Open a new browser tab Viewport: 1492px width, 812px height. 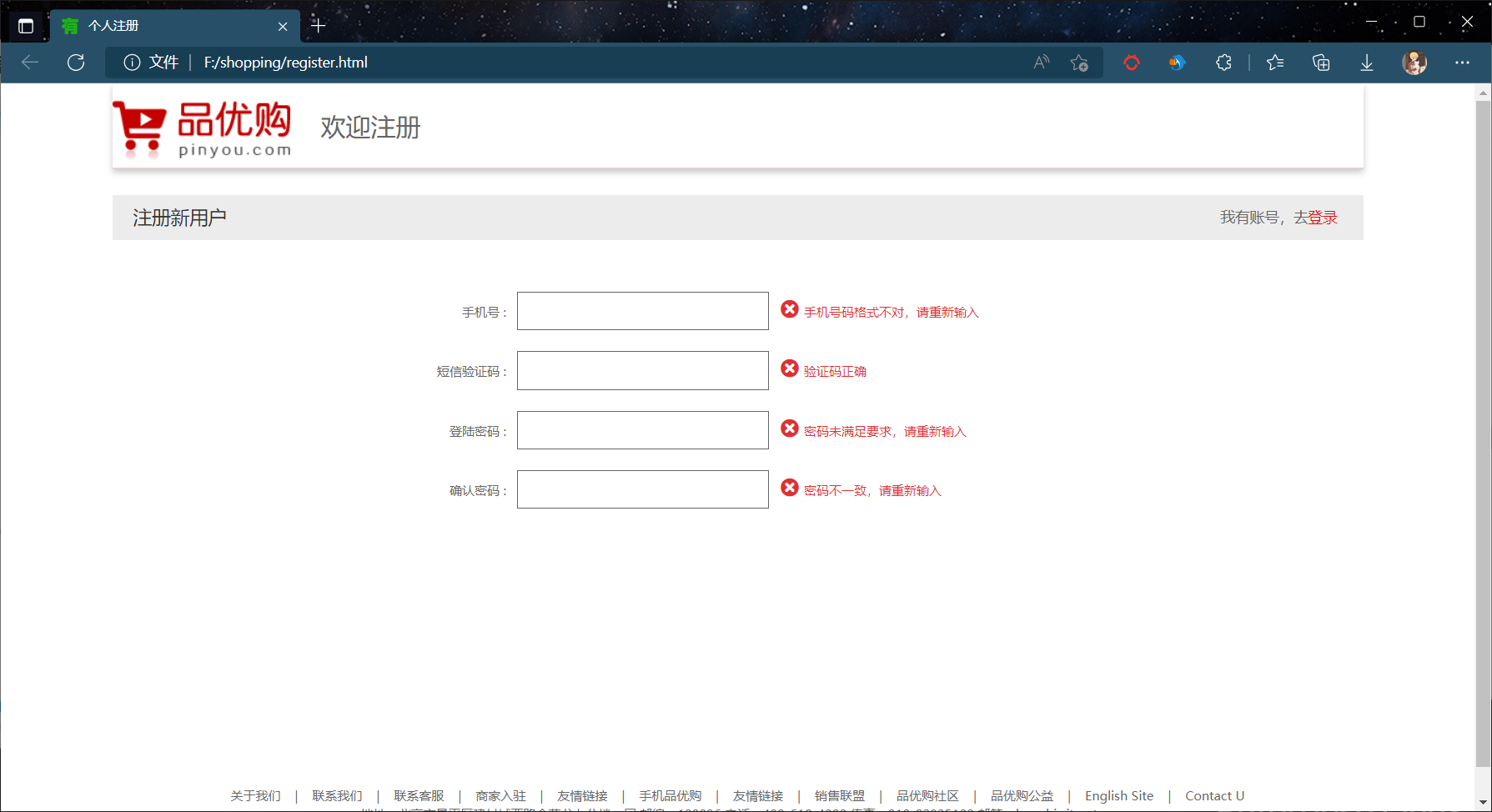[318, 26]
